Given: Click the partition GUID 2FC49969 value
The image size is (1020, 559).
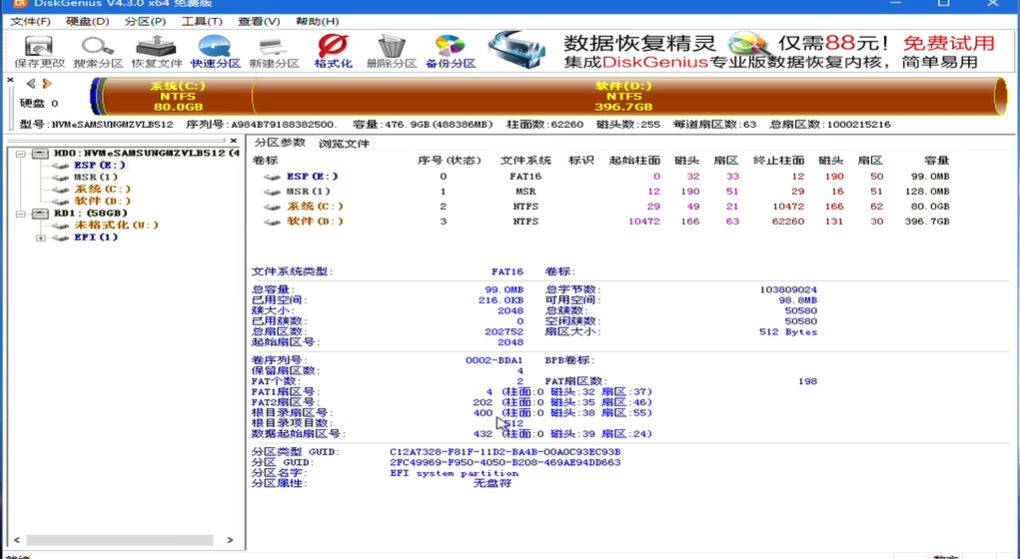Looking at the screenshot, I should pyautogui.click(x=505, y=463).
